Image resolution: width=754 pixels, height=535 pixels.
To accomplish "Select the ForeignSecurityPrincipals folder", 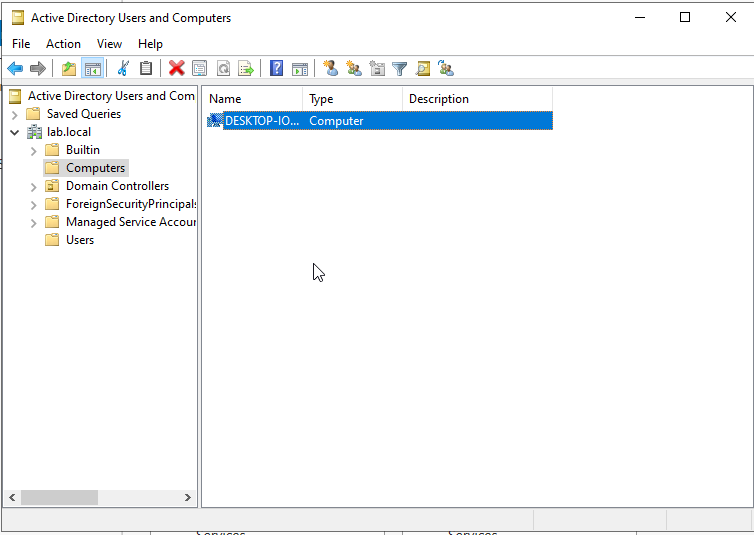I will tap(131, 204).
